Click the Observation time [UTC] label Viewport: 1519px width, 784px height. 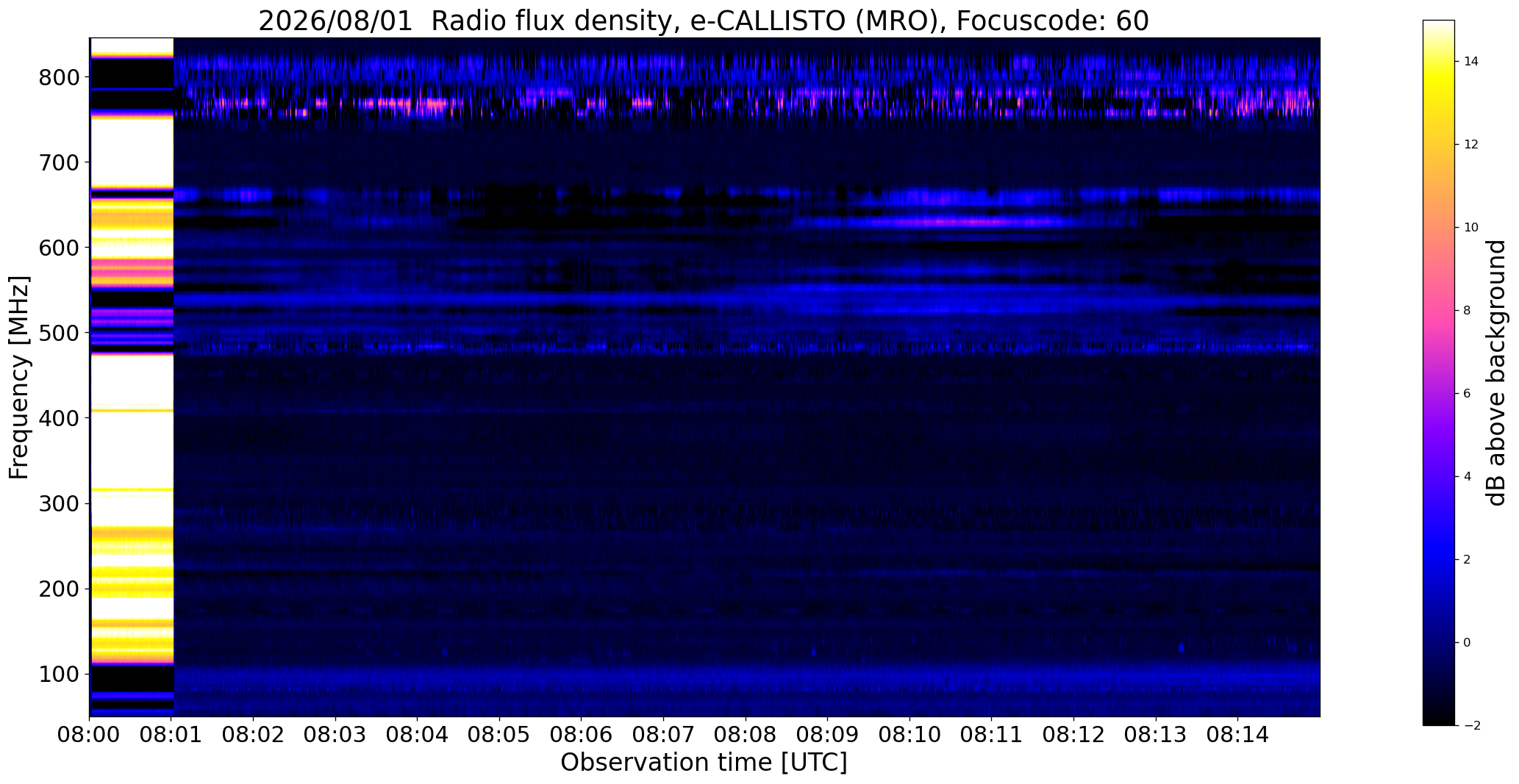(x=704, y=763)
